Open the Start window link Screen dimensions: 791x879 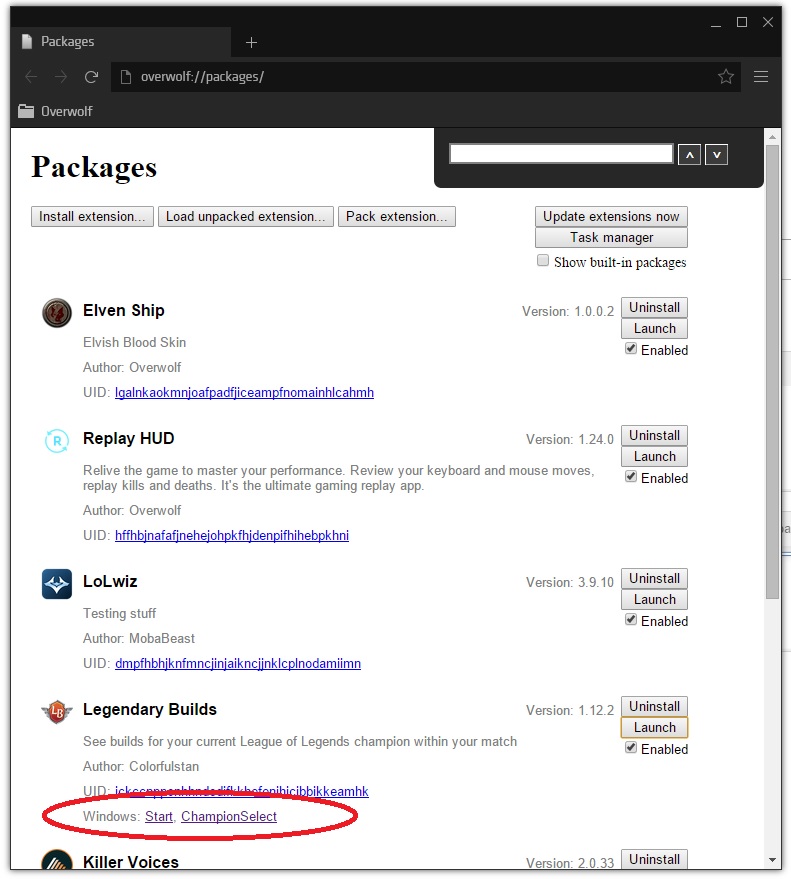coord(159,816)
